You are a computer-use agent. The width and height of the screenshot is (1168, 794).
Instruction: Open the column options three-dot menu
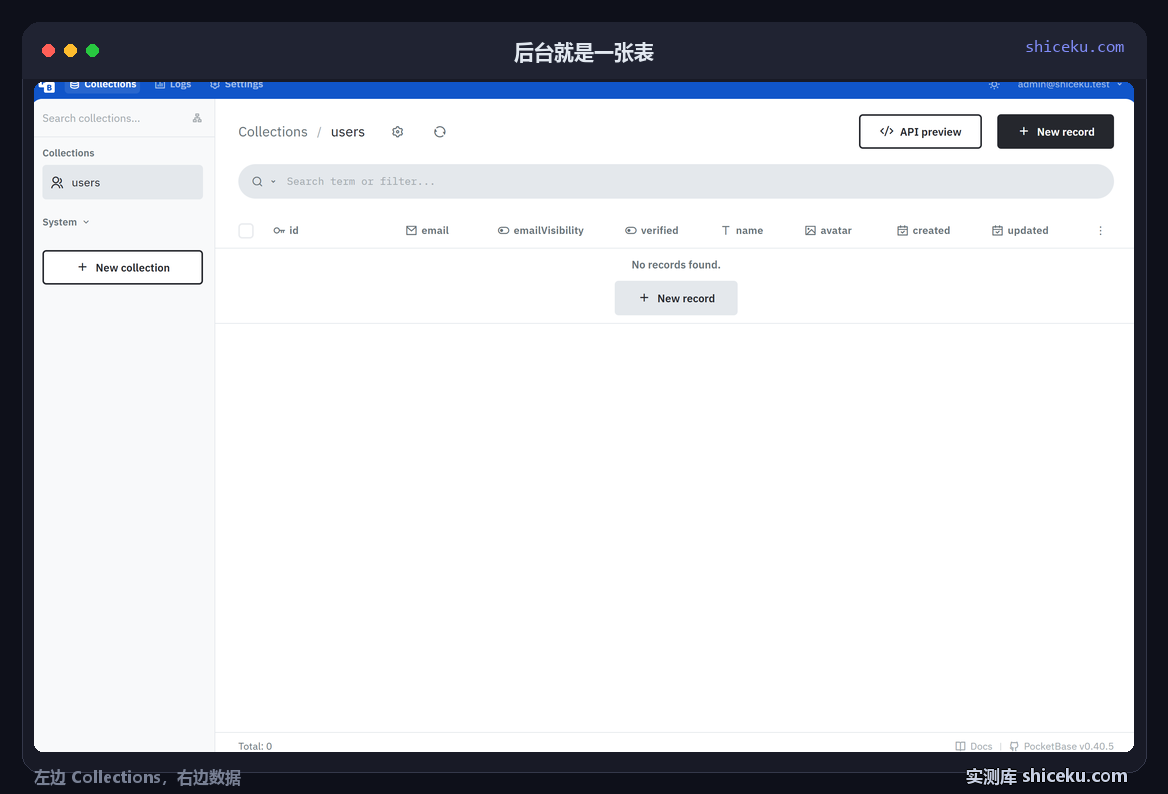[x=1100, y=231]
